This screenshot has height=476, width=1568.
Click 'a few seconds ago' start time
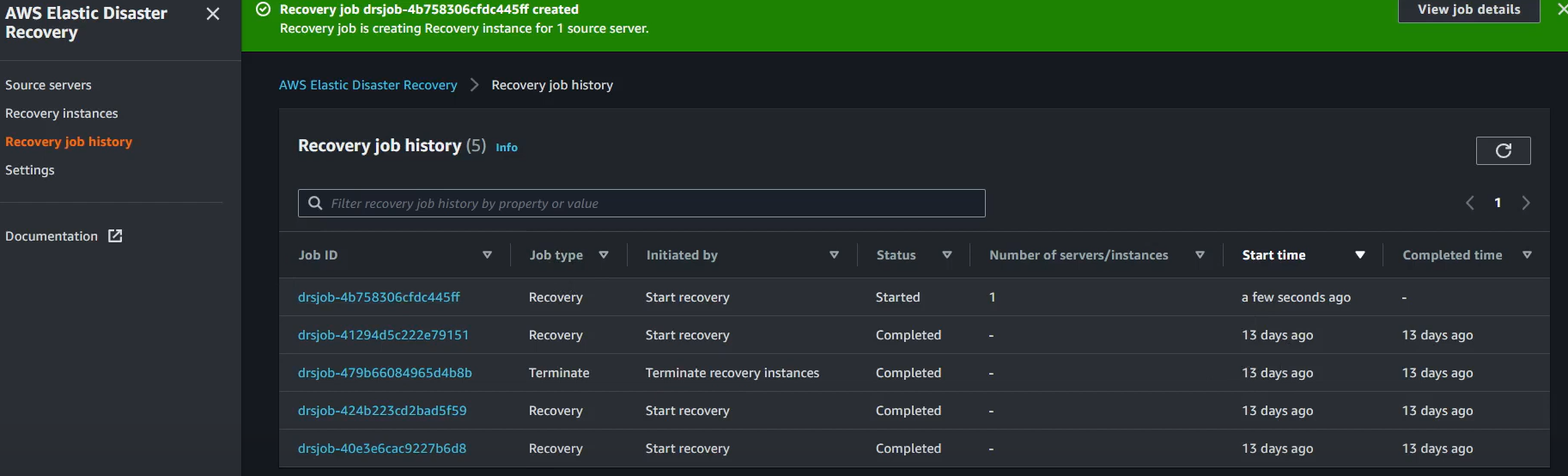[1296, 296]
